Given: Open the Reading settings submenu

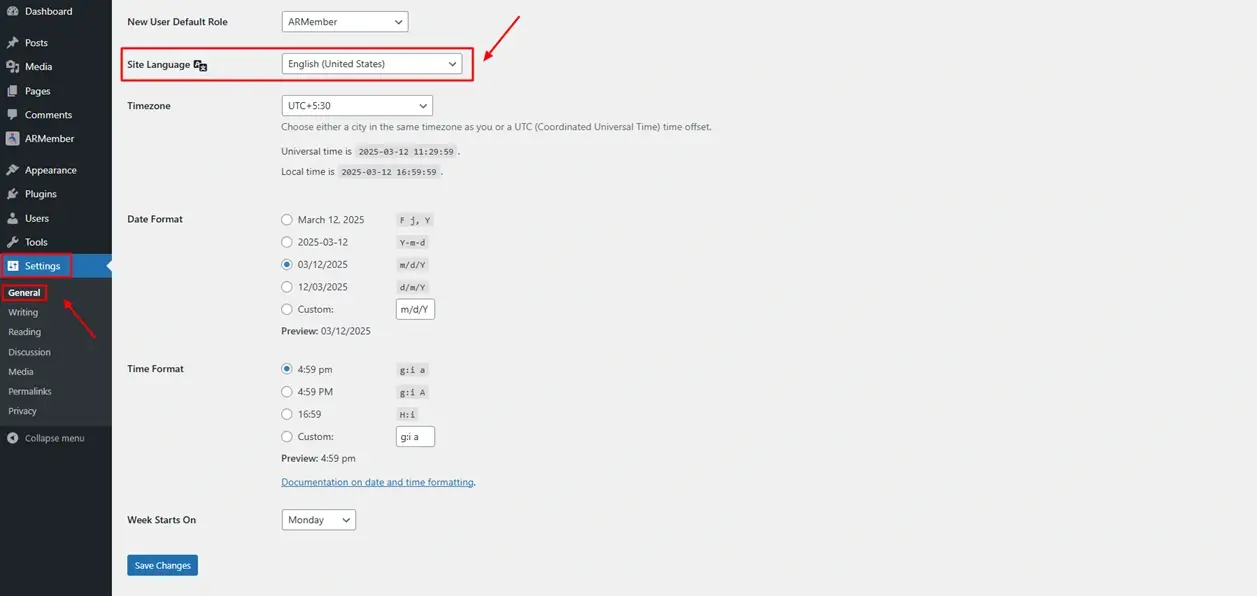Looking at the screenshot, I should (25, 332).
